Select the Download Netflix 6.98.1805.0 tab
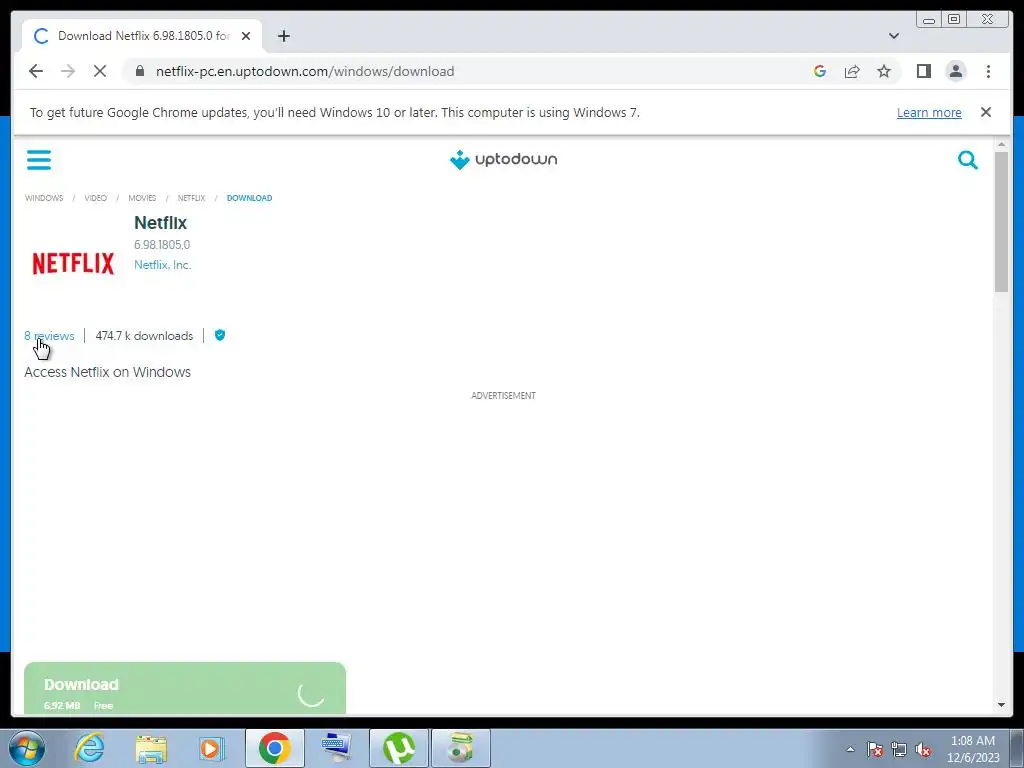 [x=142, y=36]
